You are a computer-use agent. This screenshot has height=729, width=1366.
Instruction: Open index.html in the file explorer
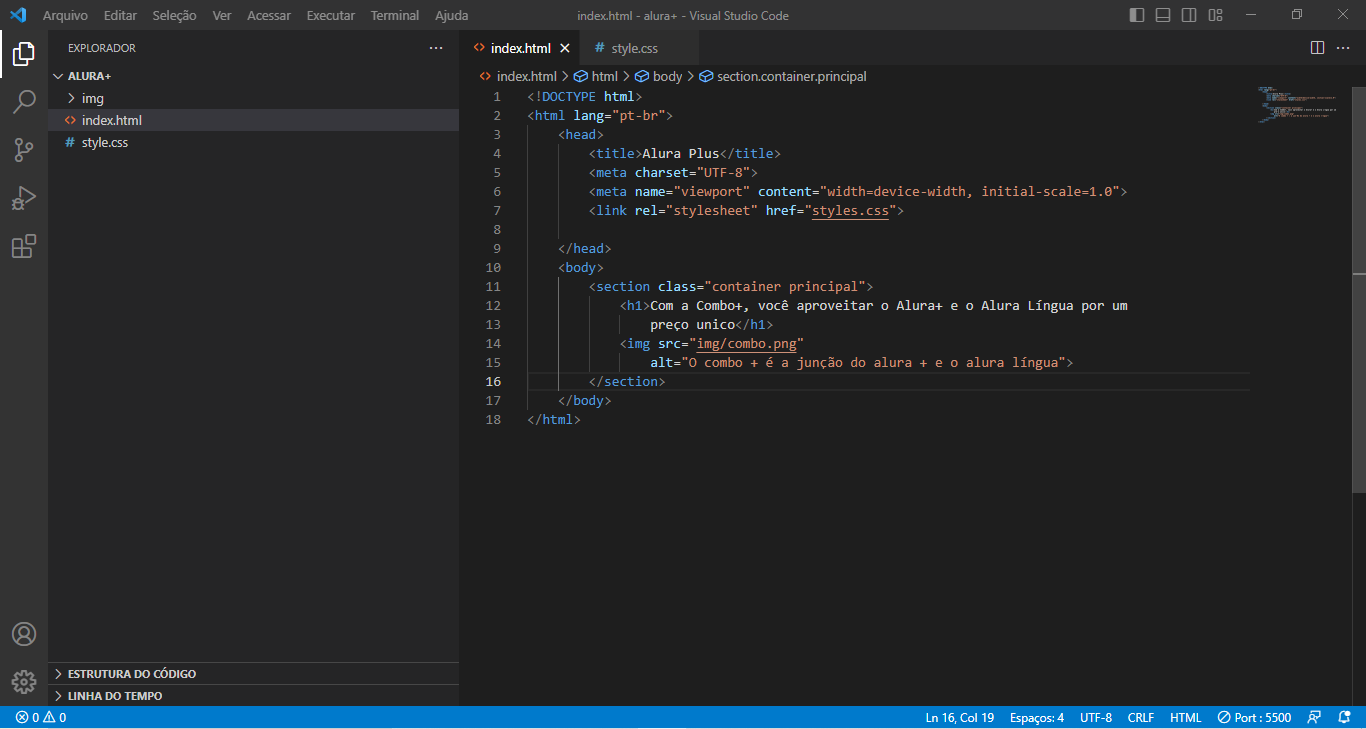point(254,120)
